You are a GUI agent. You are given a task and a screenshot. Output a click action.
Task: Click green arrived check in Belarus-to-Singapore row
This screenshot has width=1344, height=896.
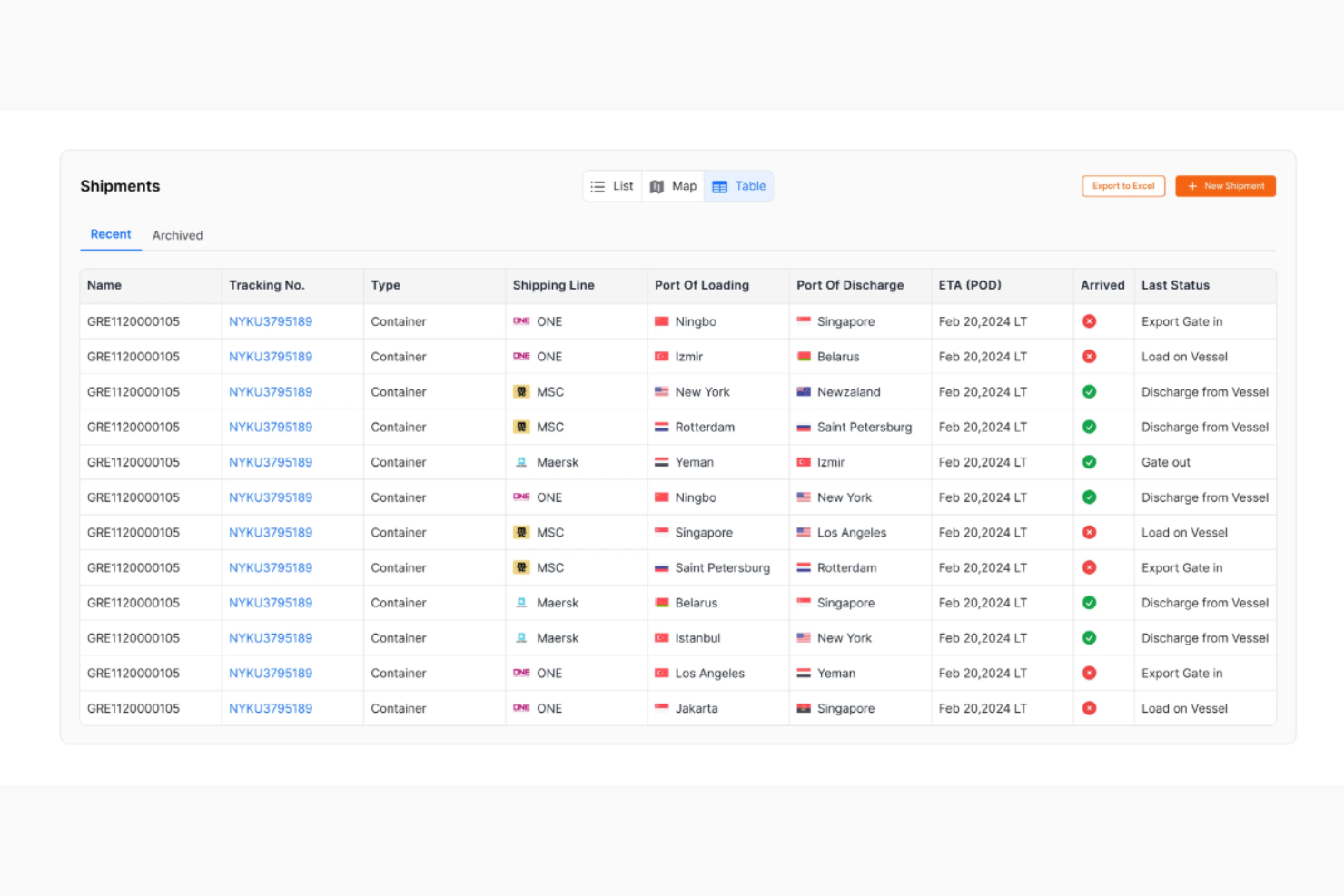point(1090,603)
